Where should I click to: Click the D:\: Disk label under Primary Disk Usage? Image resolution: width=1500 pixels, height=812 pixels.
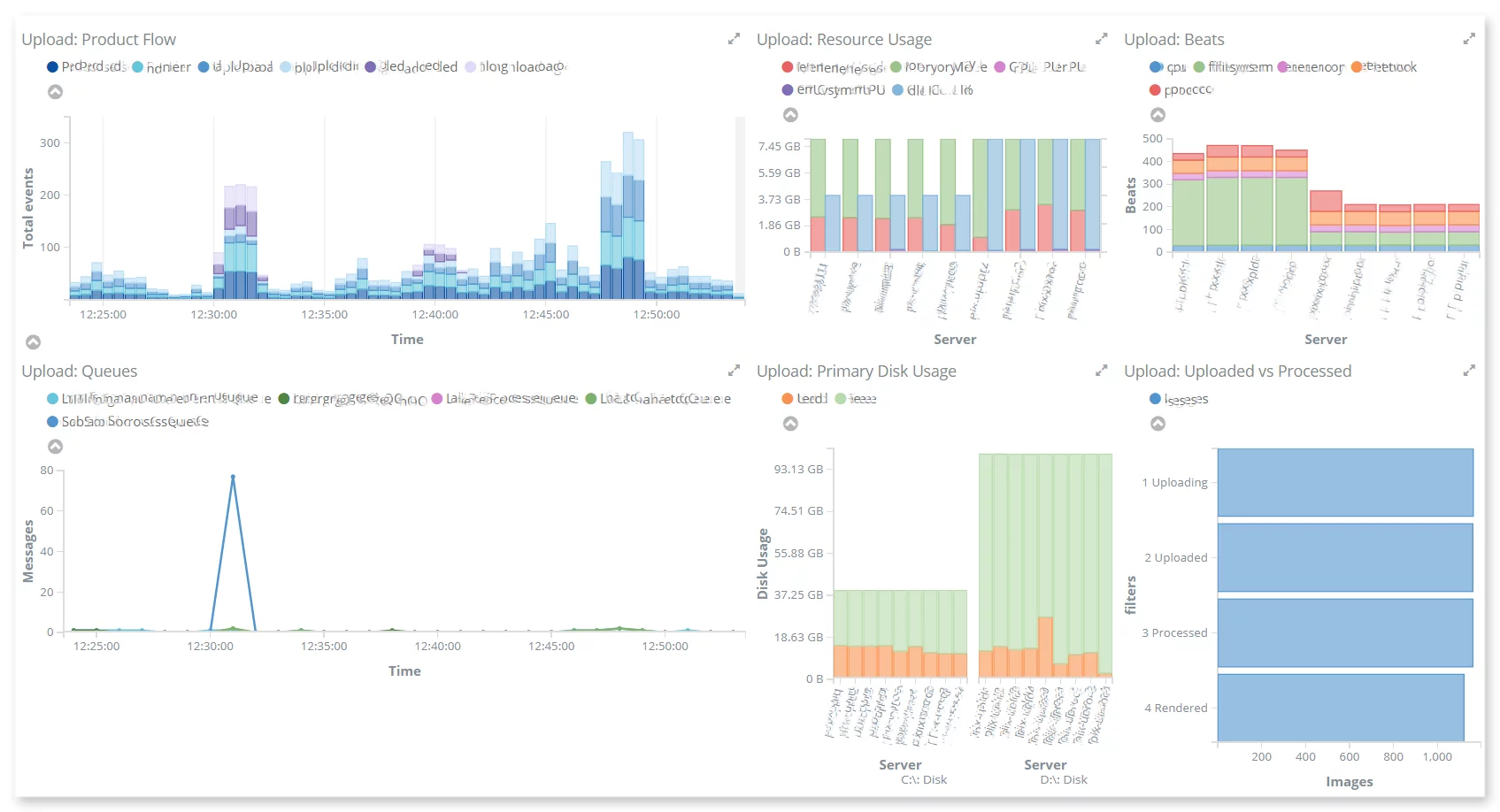click(x=1064, y=780)
